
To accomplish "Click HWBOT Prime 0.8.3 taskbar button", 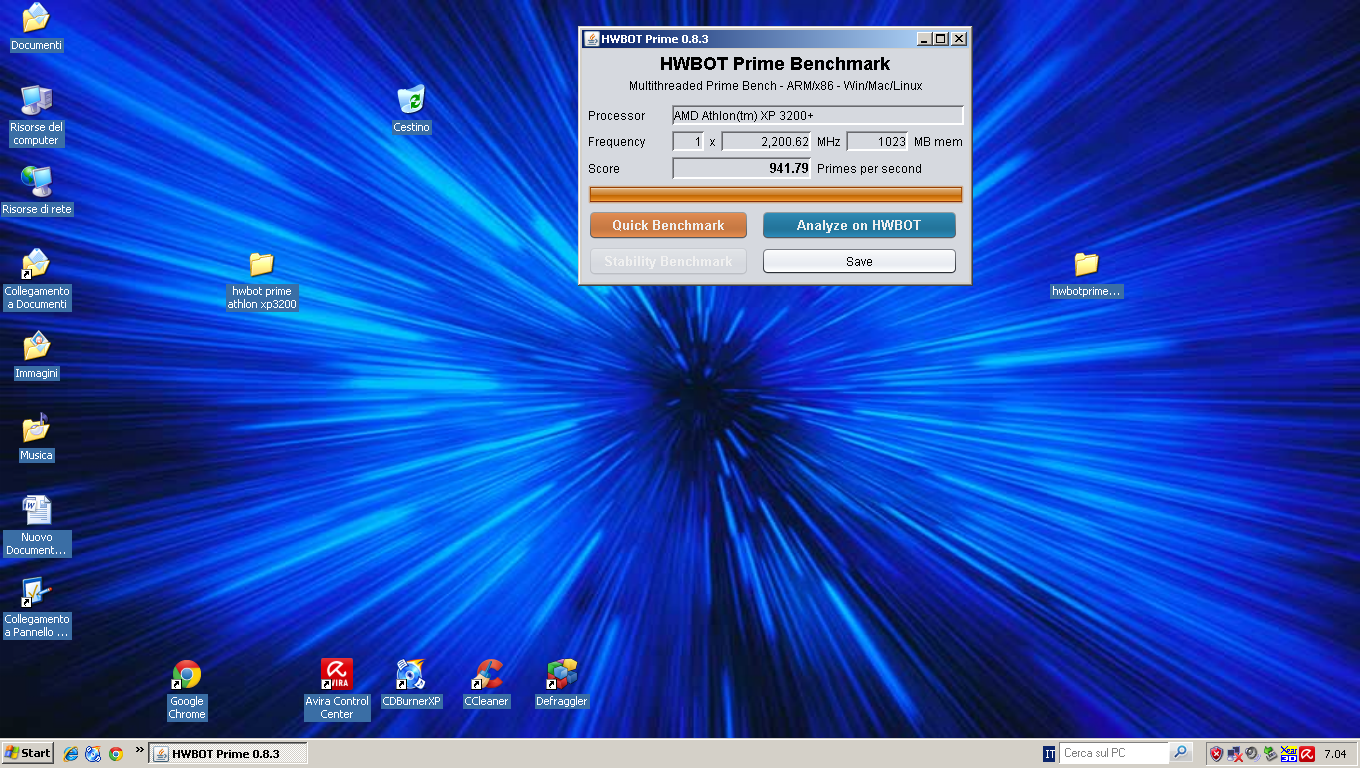I will [228, 754].
